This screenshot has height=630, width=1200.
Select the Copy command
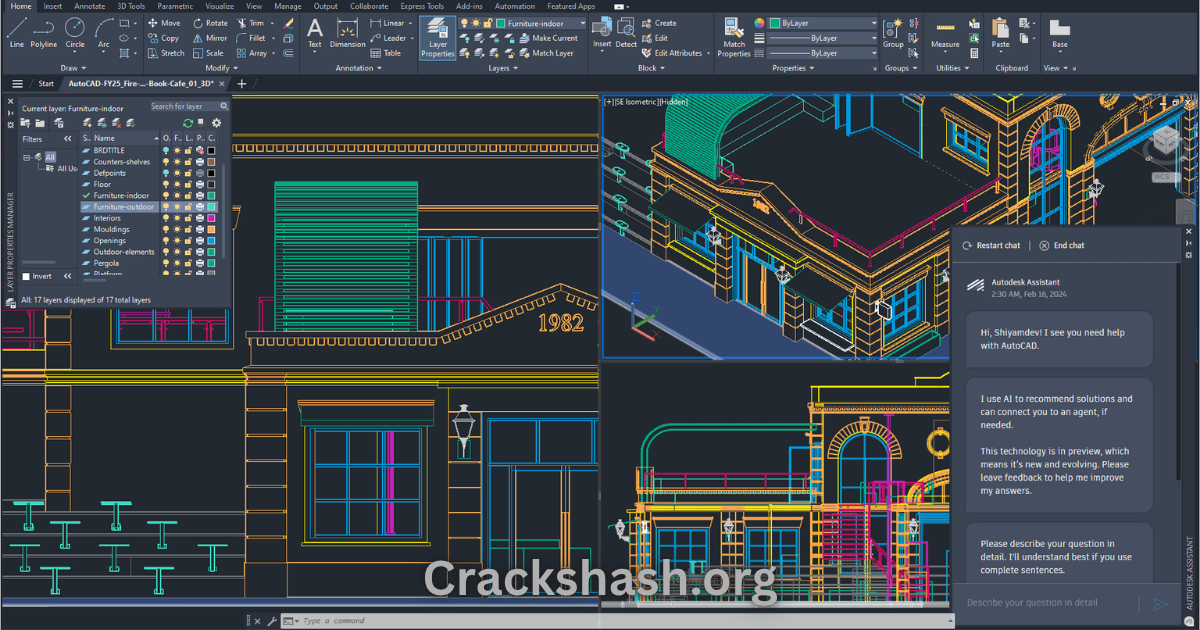[x=163, y=38]
